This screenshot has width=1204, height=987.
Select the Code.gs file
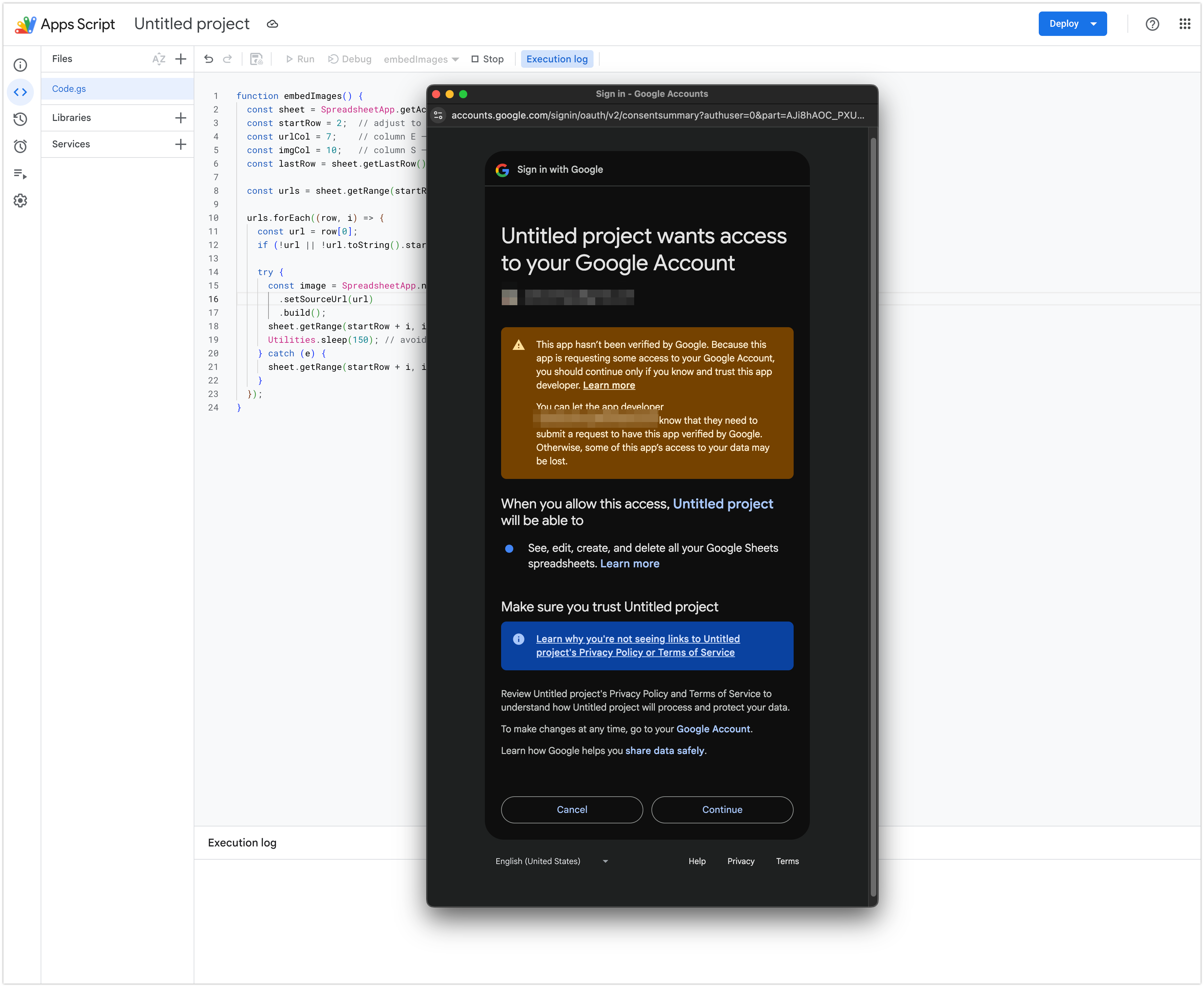tap(117, 89)
